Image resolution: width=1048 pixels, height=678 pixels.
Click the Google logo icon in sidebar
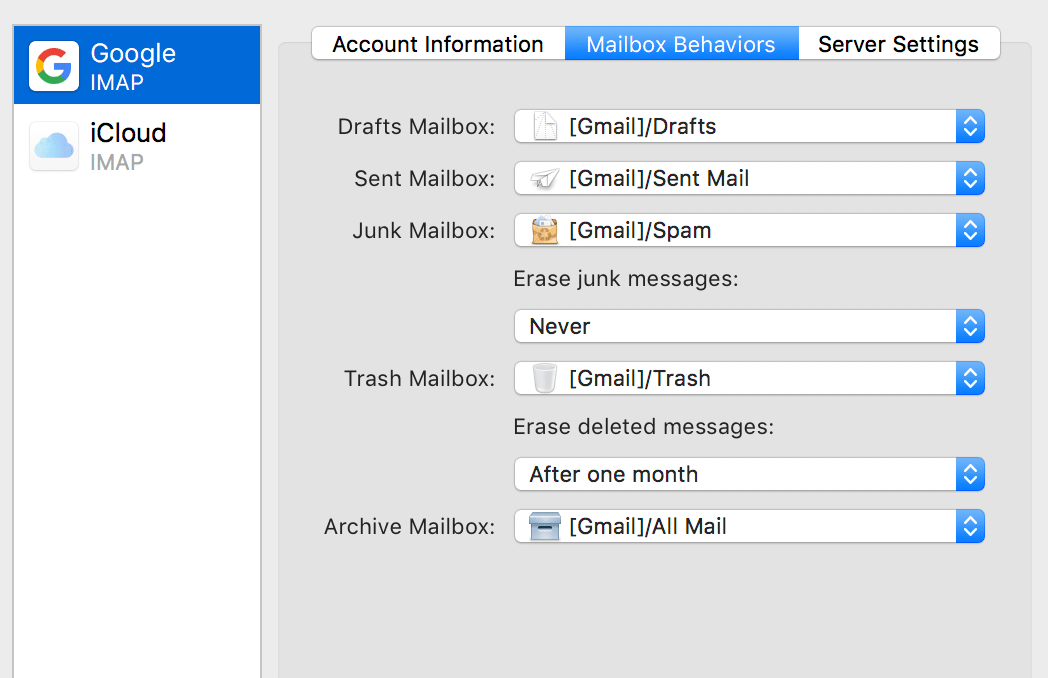[53, 64]
